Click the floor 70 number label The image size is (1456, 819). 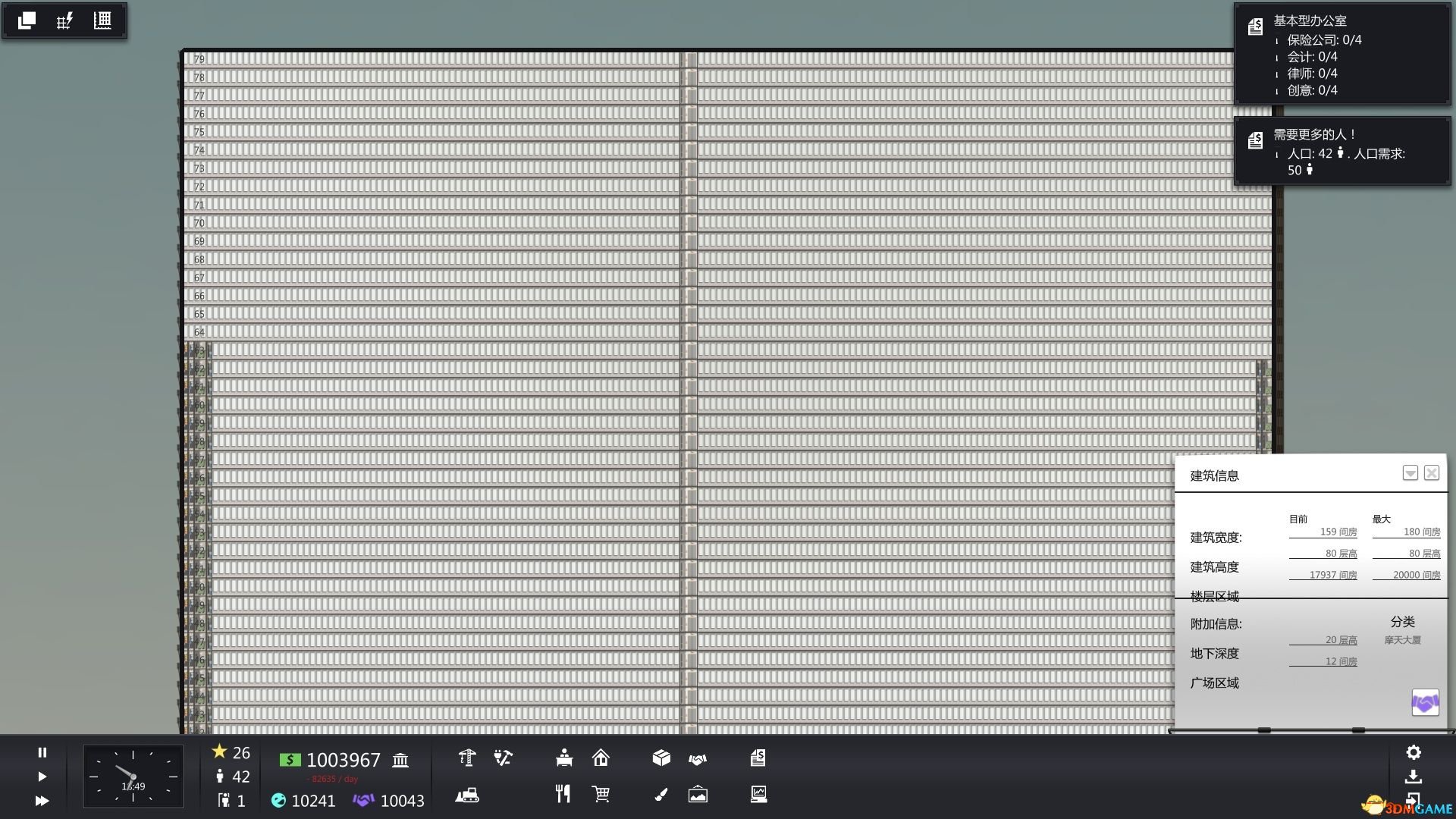(199, 223)
